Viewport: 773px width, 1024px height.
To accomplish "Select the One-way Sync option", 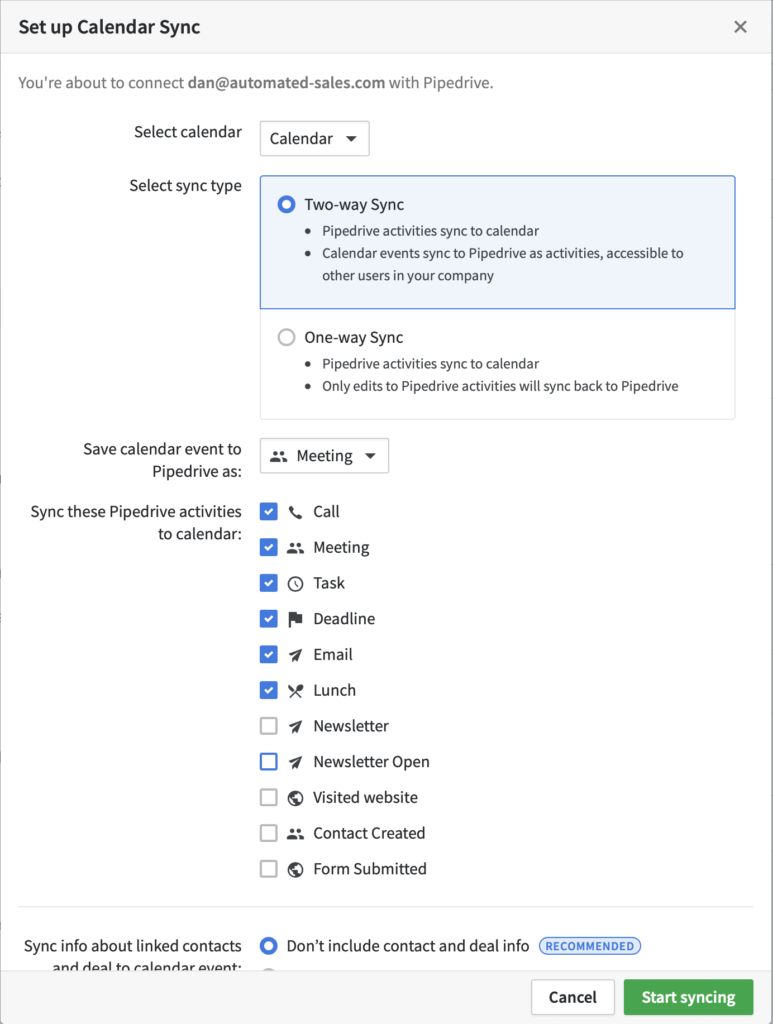I will (x=286, y=337).
